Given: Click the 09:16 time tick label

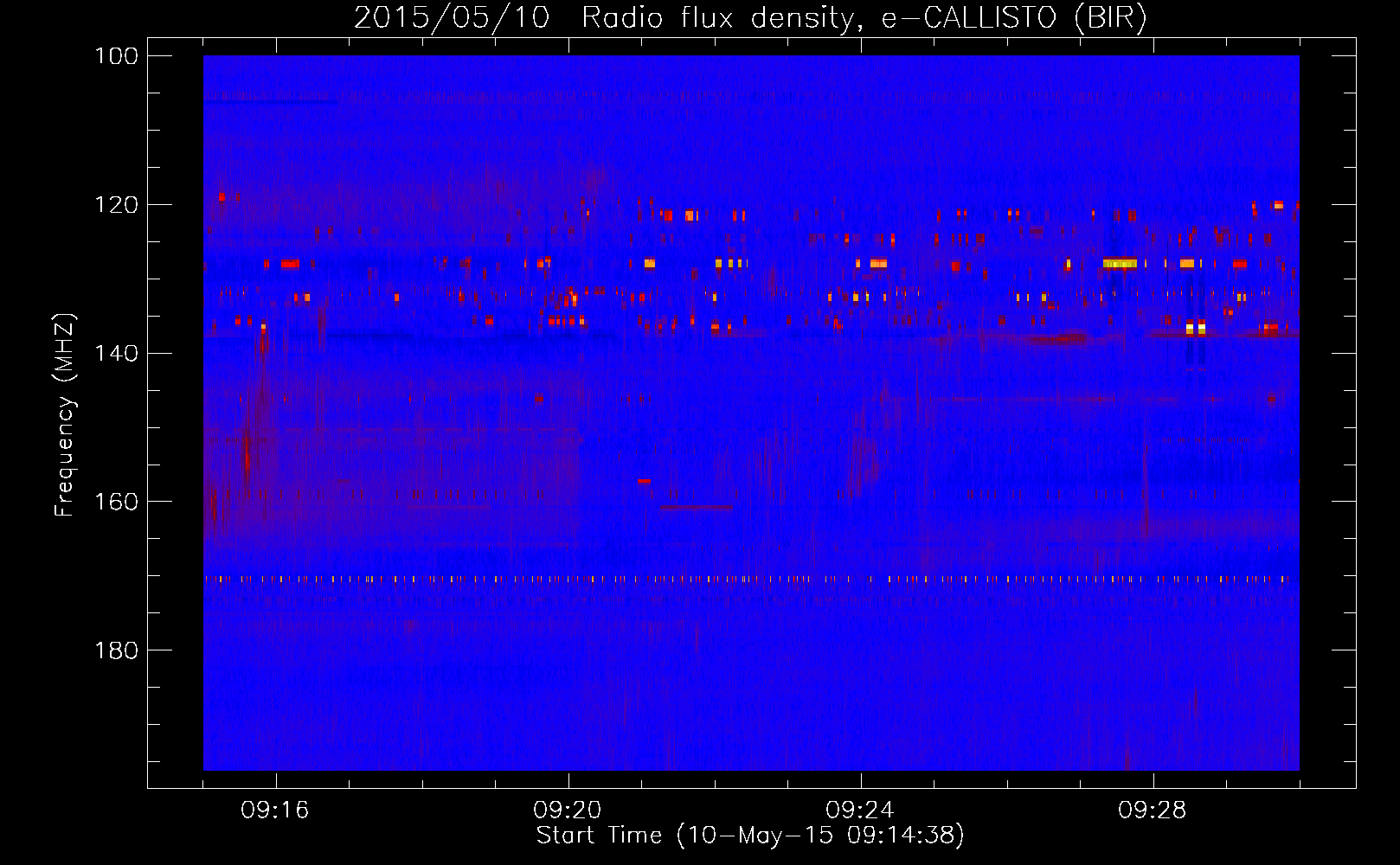Looking at the screenshot, I should (x=275, y=811).
